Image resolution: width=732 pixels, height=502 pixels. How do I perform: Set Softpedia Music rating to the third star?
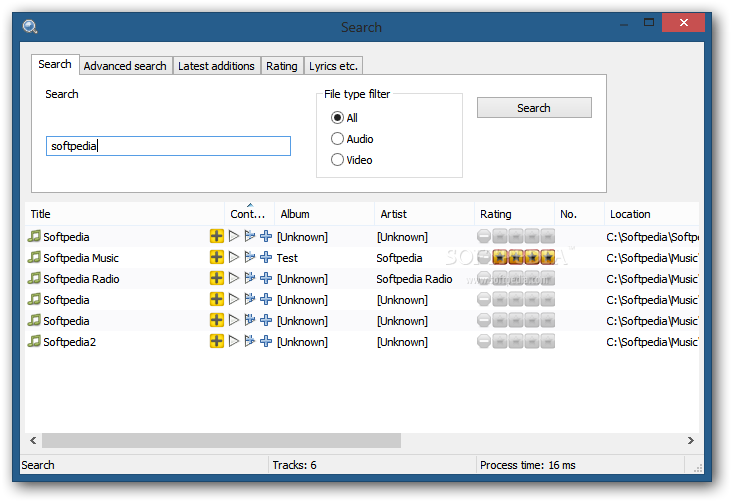(532, 257)
